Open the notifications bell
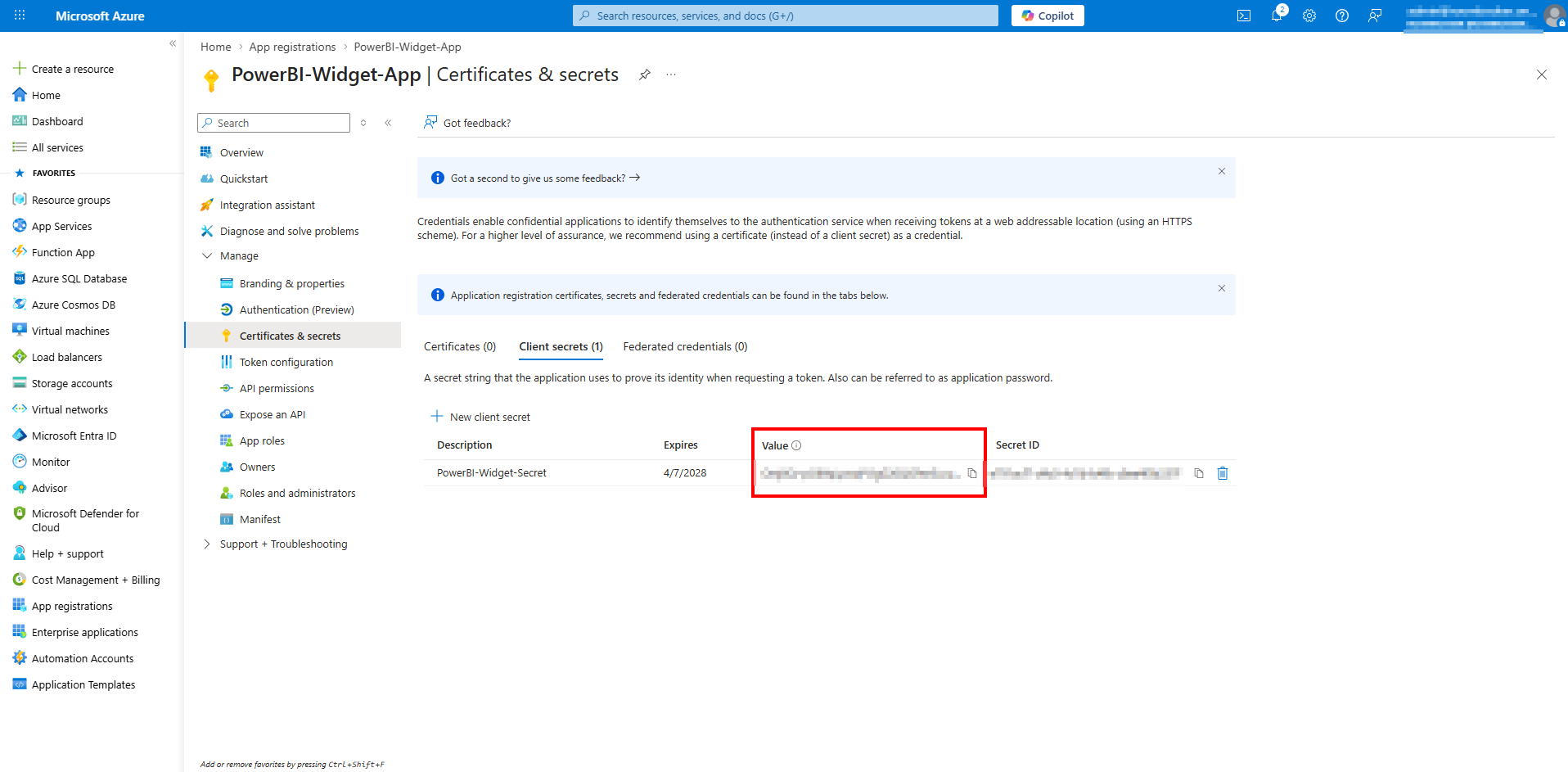 click(x=1277, y=16)
